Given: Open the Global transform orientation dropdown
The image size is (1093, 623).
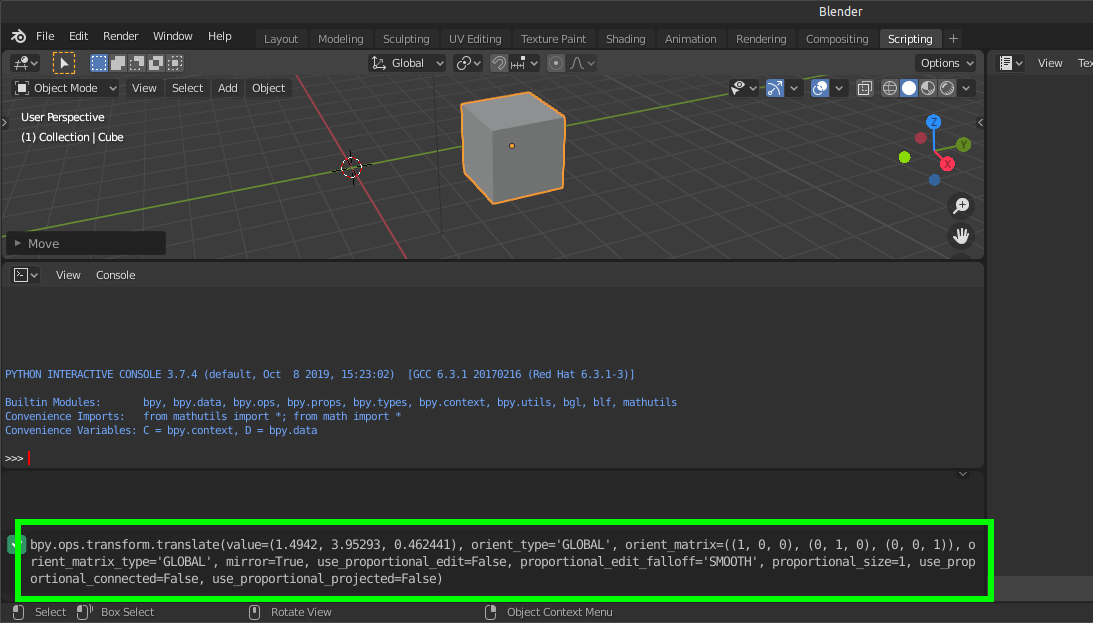Looking at the screenshot, I should 406,62.
